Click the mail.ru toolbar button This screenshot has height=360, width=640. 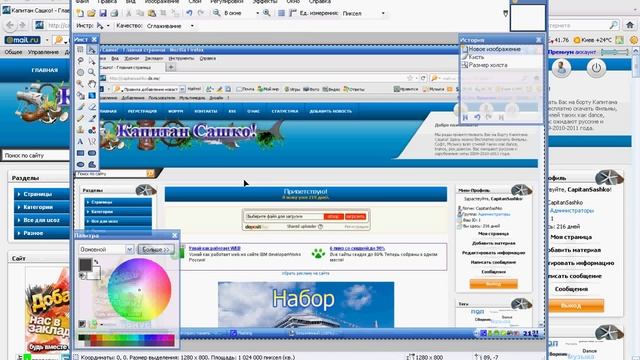point(22,40)
